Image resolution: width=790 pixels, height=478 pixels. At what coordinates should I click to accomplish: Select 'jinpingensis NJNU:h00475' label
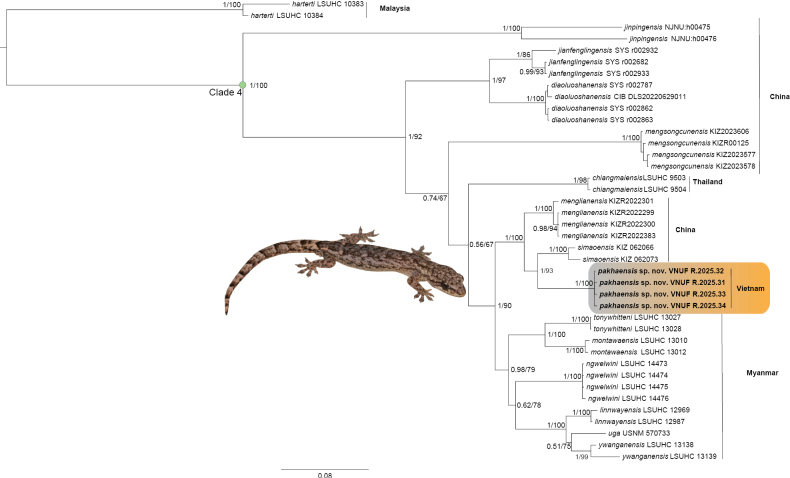[x=667, y=27]
